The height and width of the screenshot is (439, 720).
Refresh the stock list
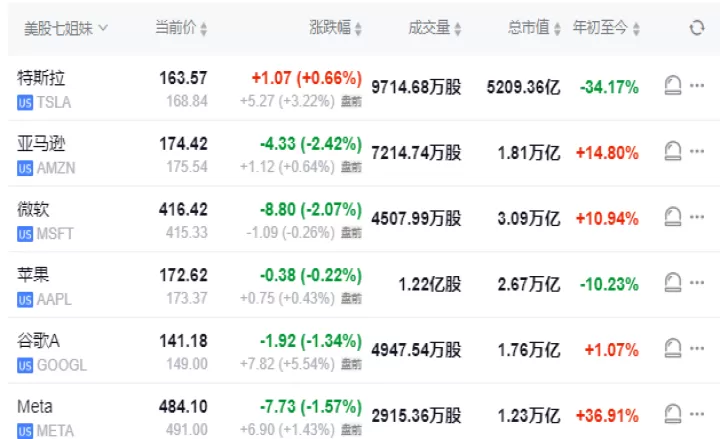click(x=697, y=28)
